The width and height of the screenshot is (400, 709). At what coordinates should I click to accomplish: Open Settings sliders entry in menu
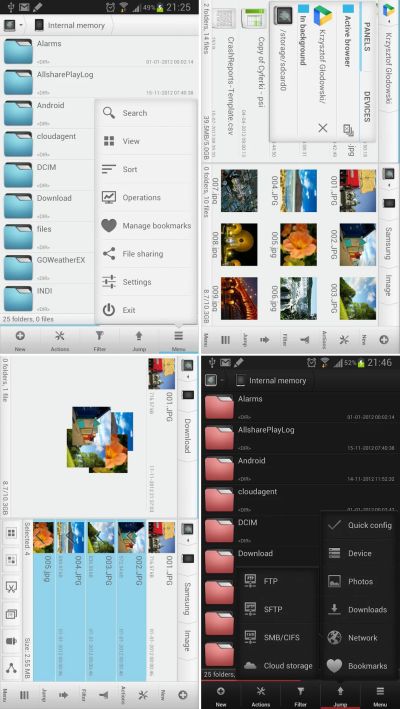[146, 282]
